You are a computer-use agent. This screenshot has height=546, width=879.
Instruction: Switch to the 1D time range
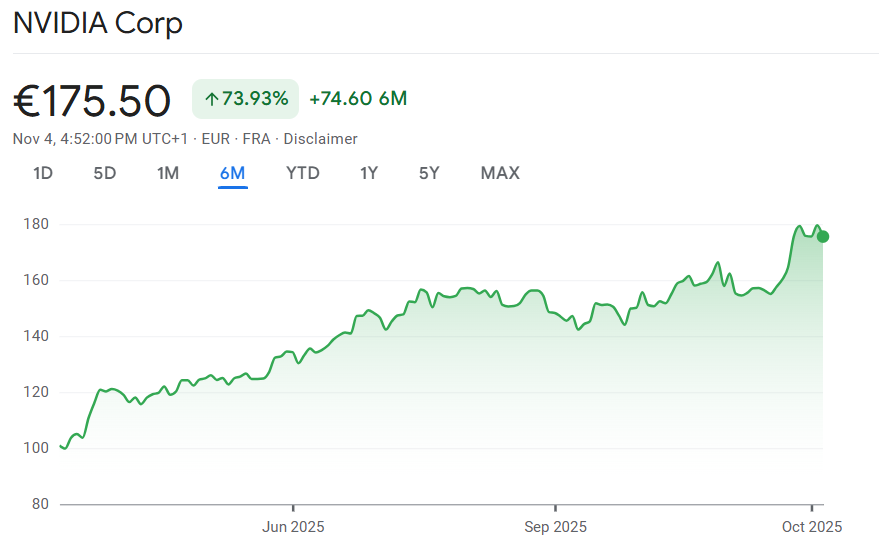tap(43, 173)
